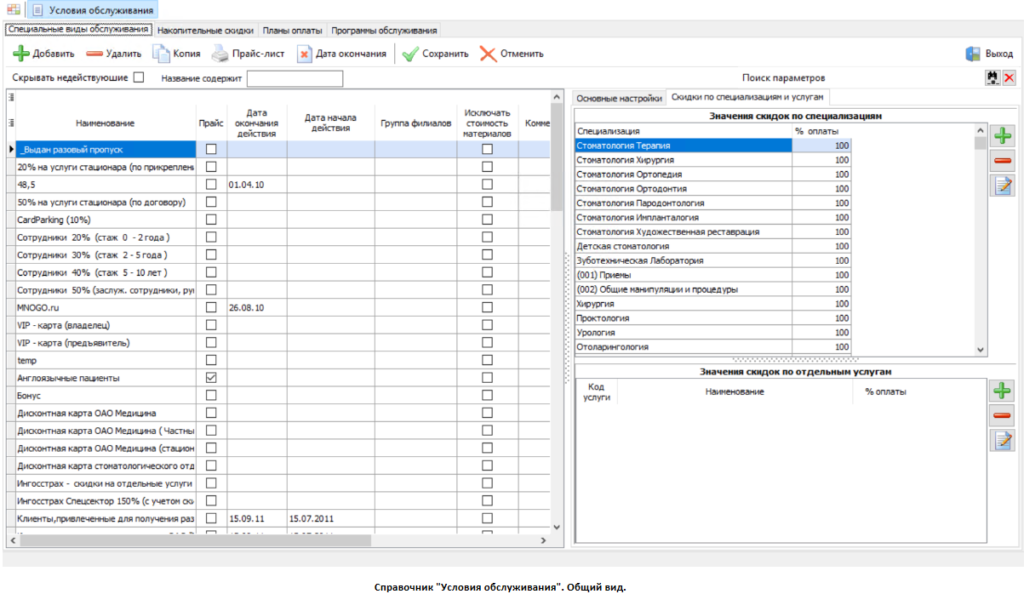Open the grid column options at the table corner
The width and height of the screenshot is (1024, 594).
coord(11,97)
